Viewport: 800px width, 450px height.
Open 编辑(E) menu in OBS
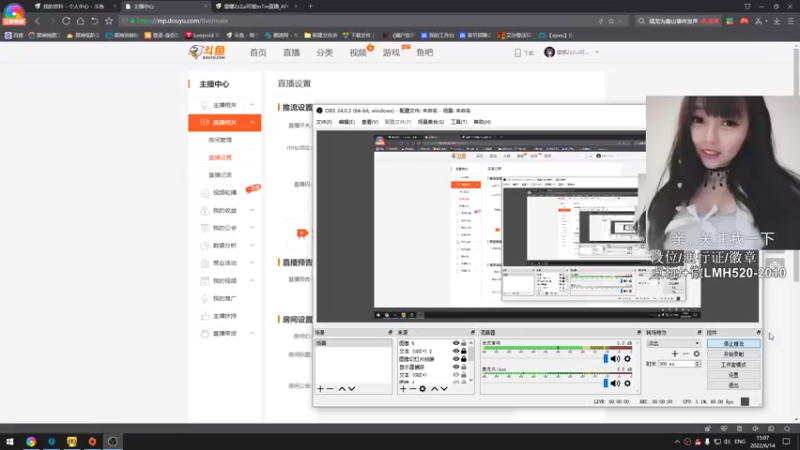(346, 122)
